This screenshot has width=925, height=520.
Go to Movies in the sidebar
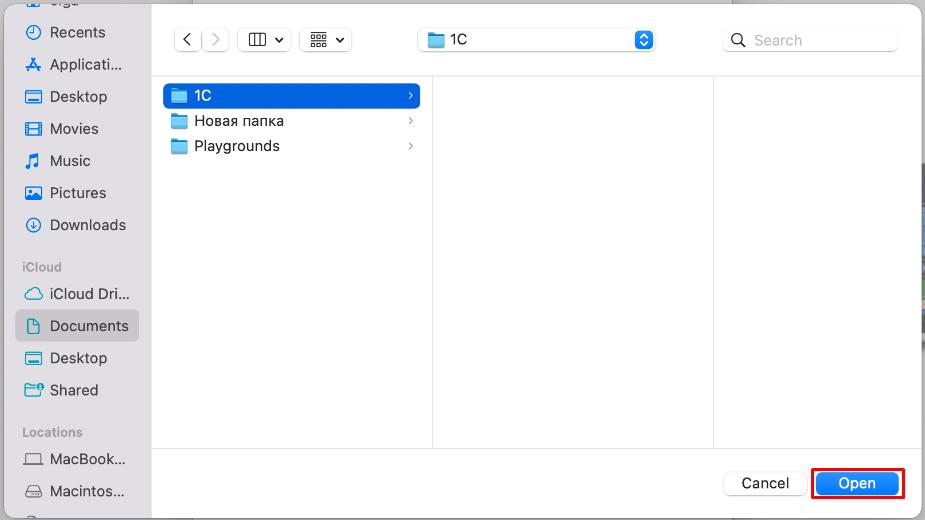tap(74, 129)
